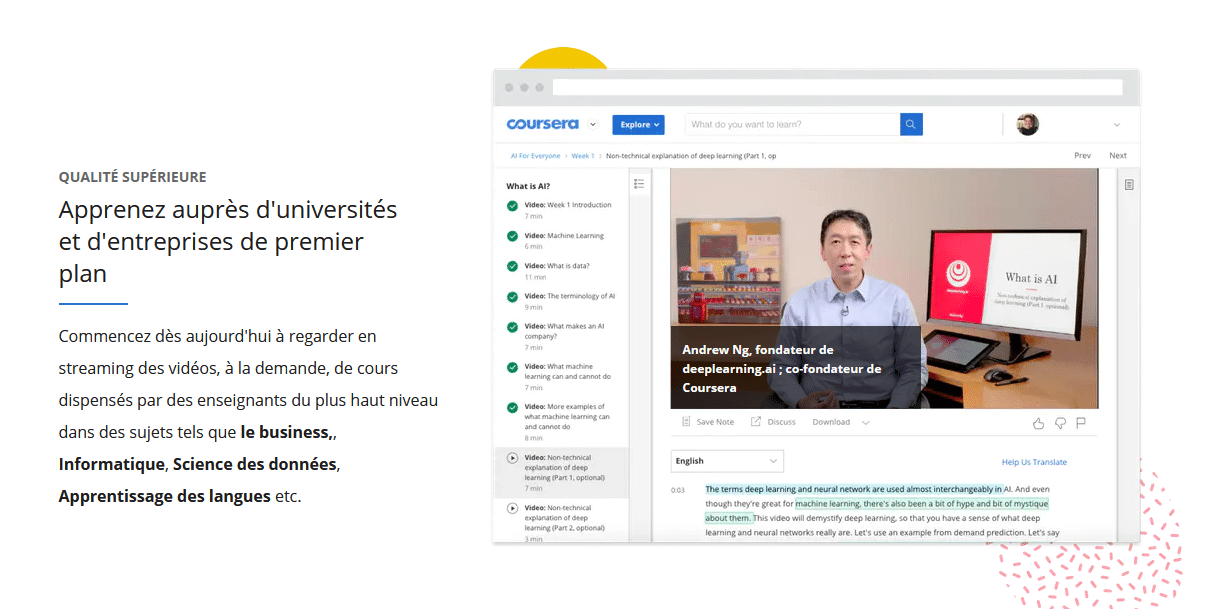Image resolution: width=1210 pixels, height=609 pixels.
Task: Click the Save Note icon
Action: 686,422
